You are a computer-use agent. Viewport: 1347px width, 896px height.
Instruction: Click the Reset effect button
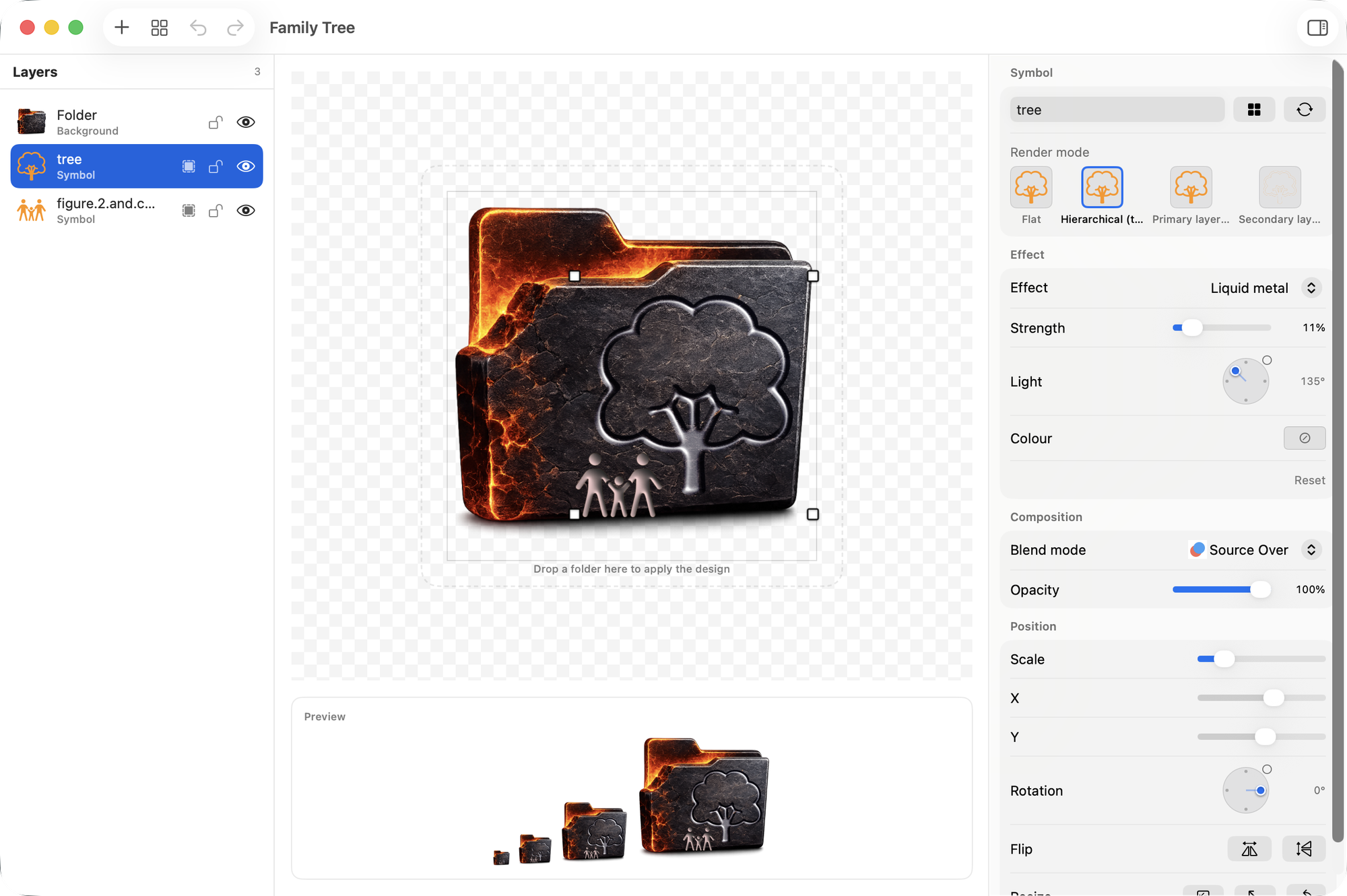click(x=1309, y=480)
